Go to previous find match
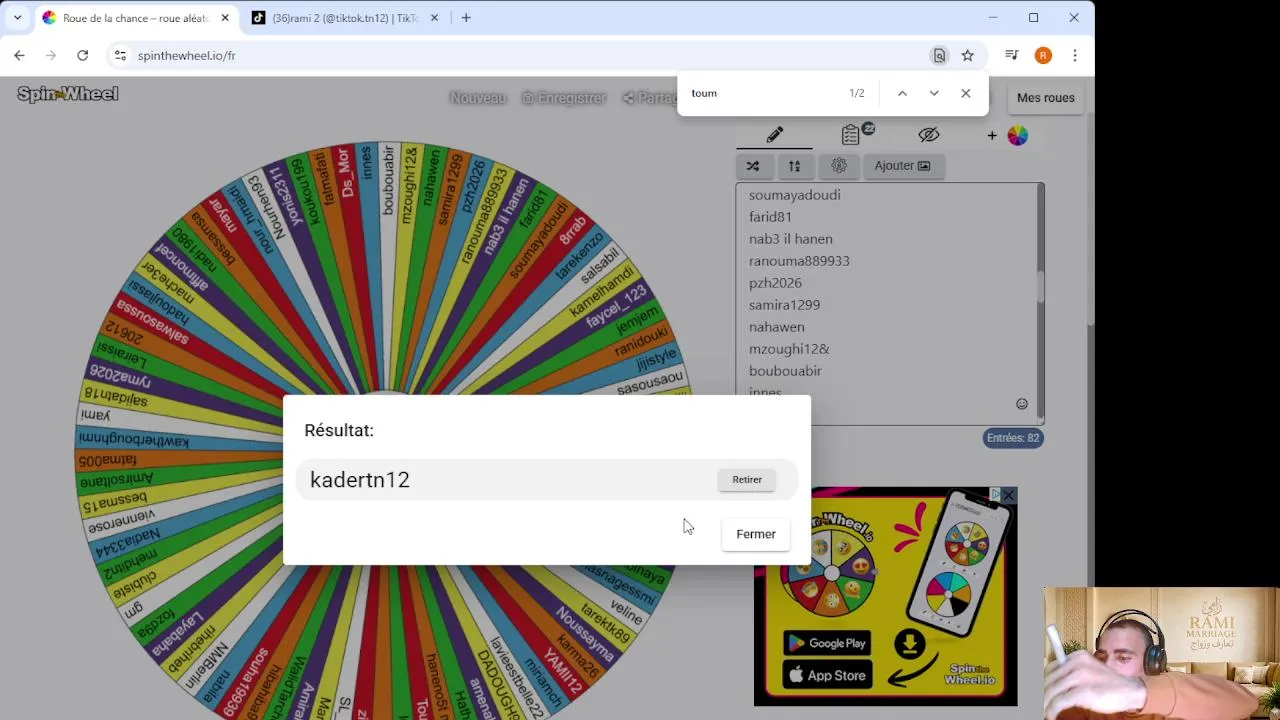 tap(902, 93)
